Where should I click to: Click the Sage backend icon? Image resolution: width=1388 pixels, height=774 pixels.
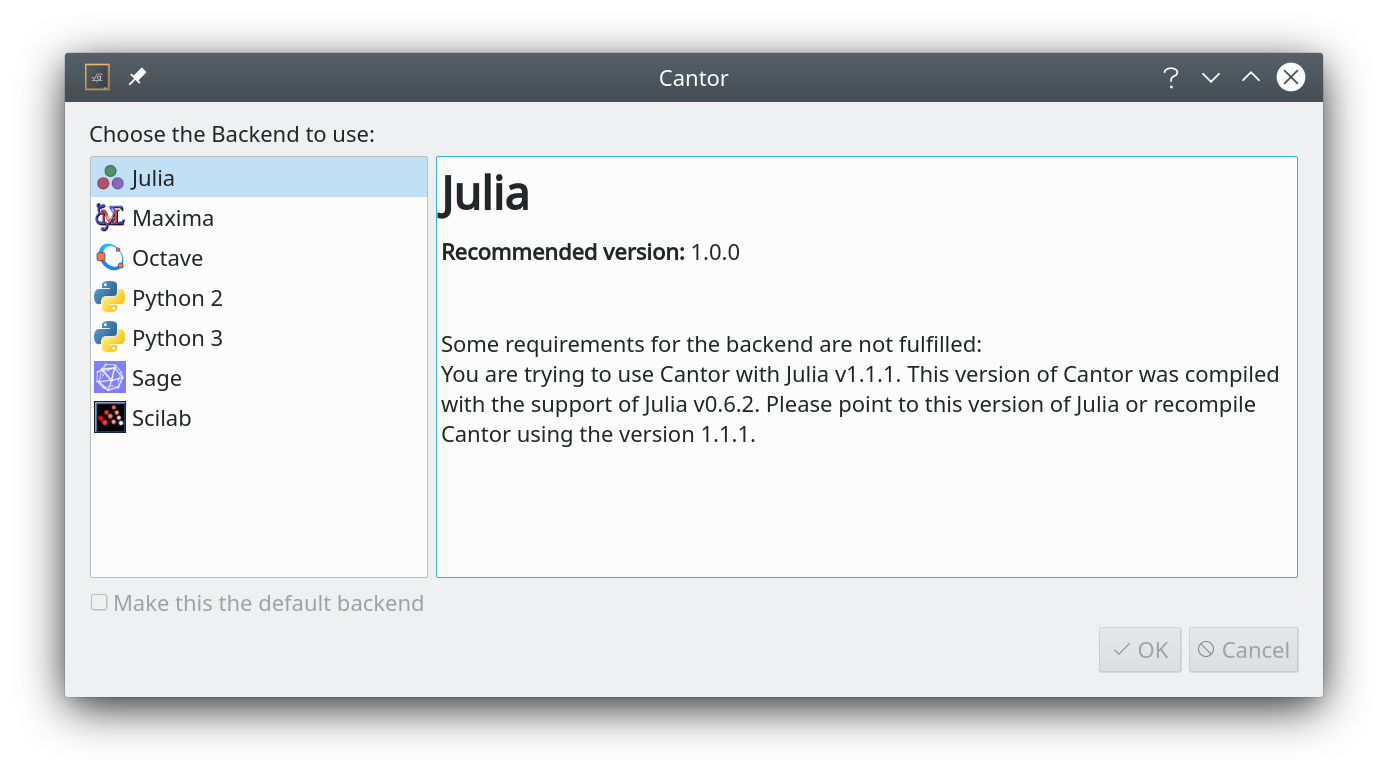110,377
